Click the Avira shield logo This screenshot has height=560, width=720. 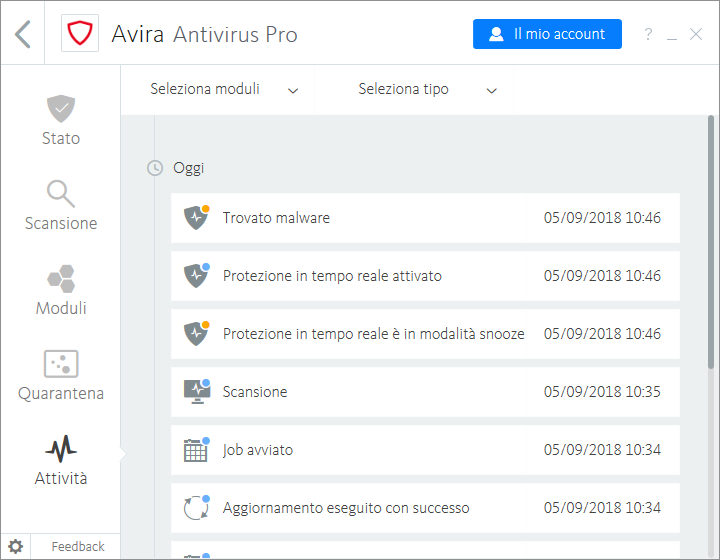(x=80, y=34)
